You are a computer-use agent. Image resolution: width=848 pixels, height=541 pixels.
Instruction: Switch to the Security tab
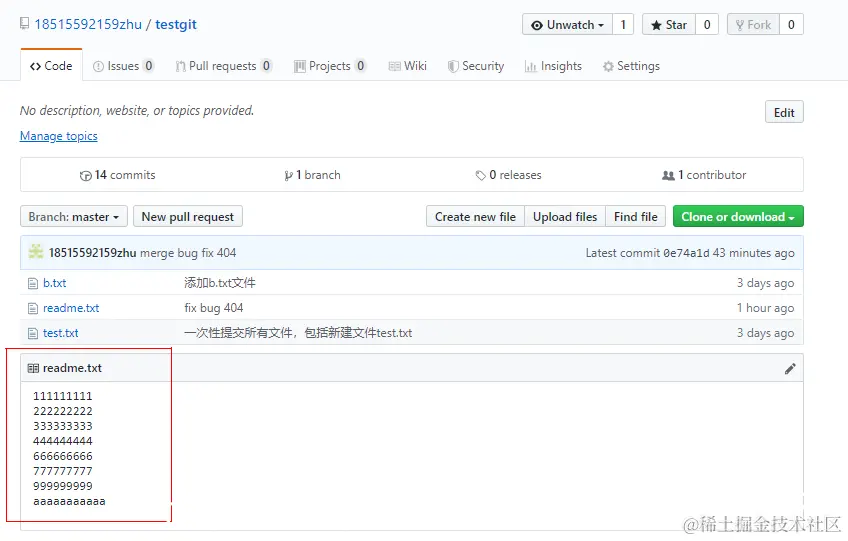[x=476, y=66]
